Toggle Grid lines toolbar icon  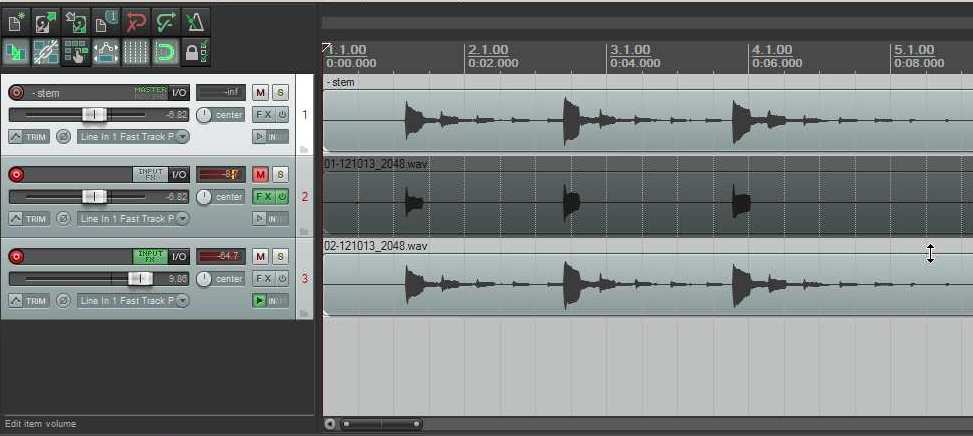135,52
